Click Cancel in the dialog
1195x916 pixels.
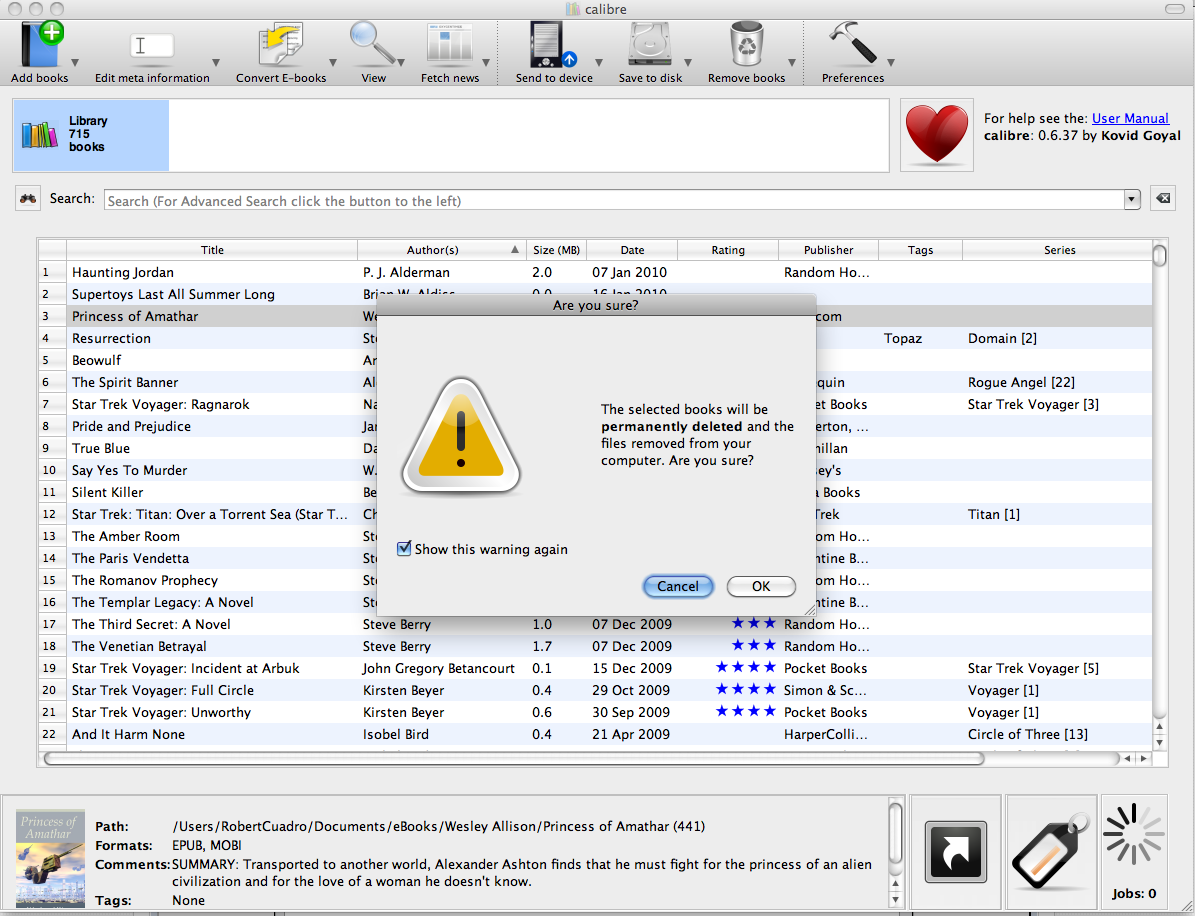pyautogui.click(x=678, y=586)
